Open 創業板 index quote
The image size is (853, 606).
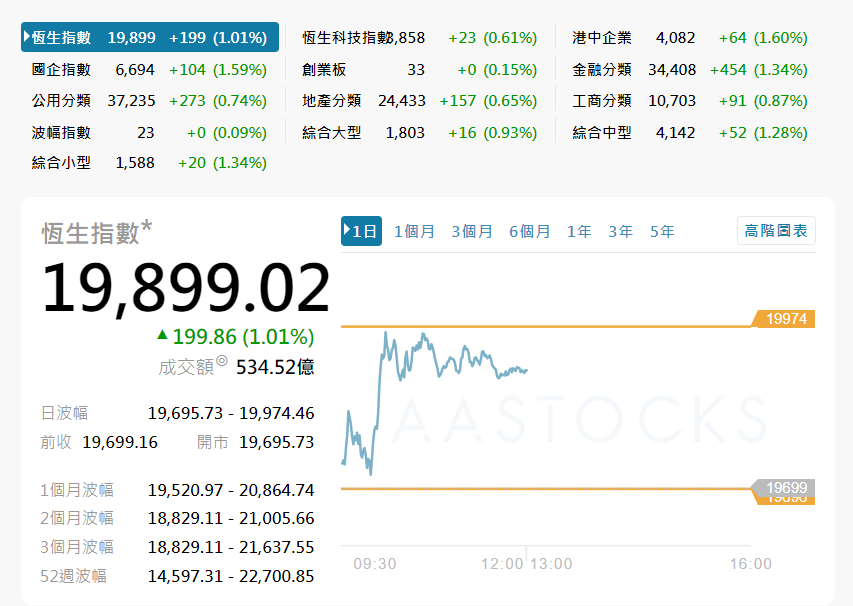coord(325,70)
